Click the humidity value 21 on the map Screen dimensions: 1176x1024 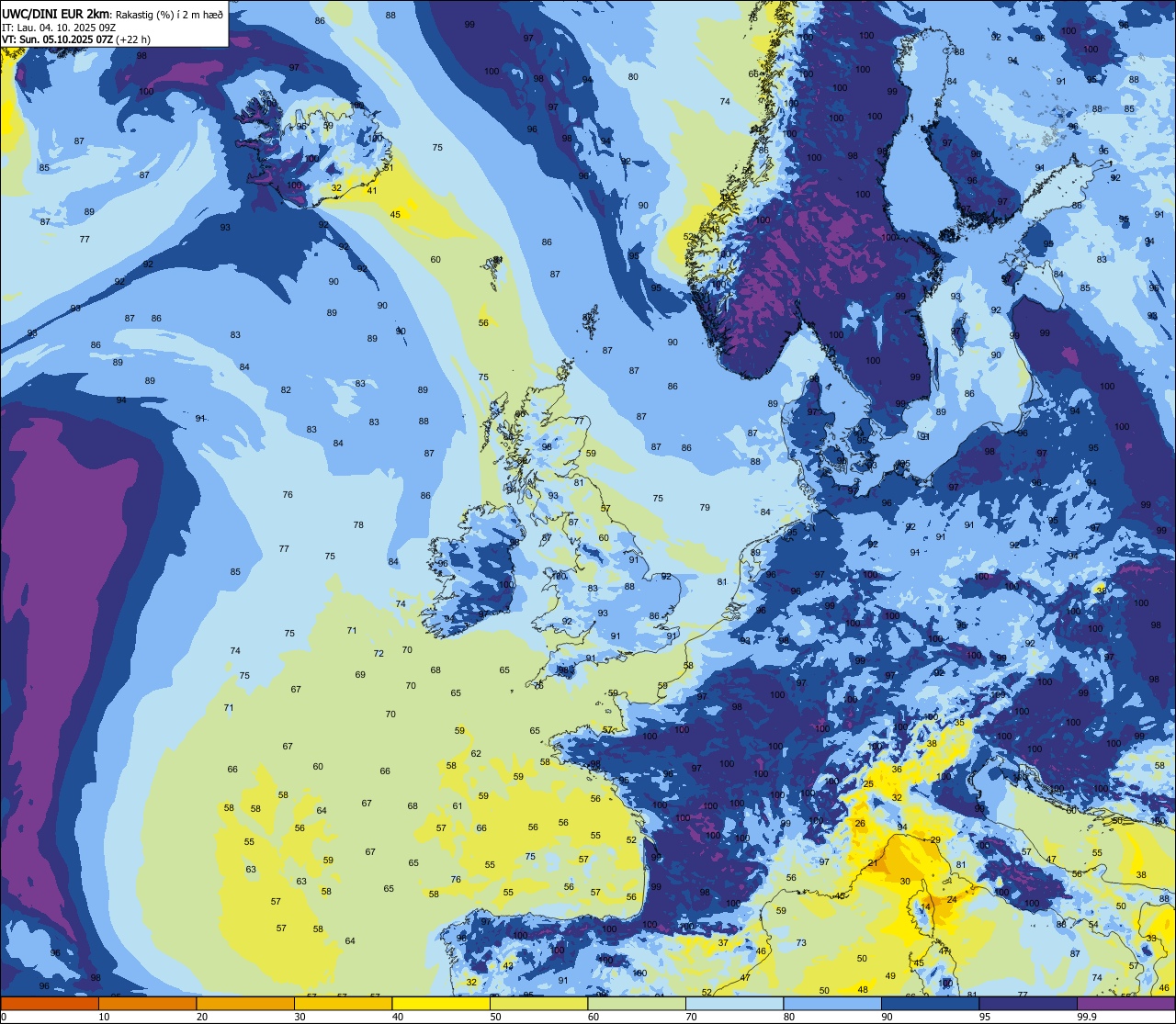point(873,863)
